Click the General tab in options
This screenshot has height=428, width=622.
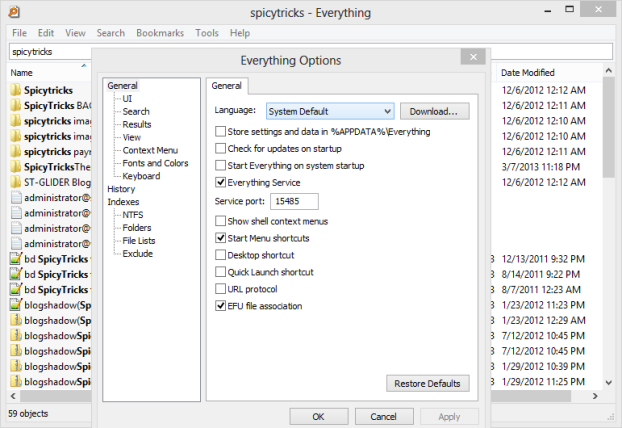[x=227, y=86]
